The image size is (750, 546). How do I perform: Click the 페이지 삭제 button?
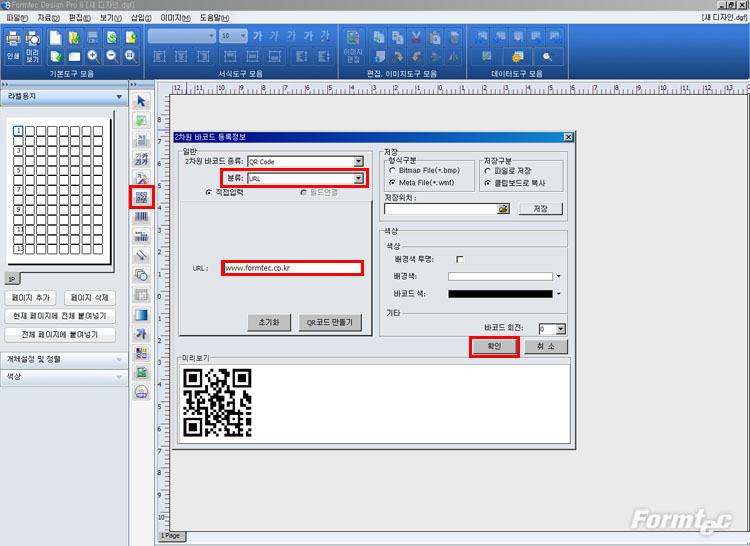[x=89, y=297]
